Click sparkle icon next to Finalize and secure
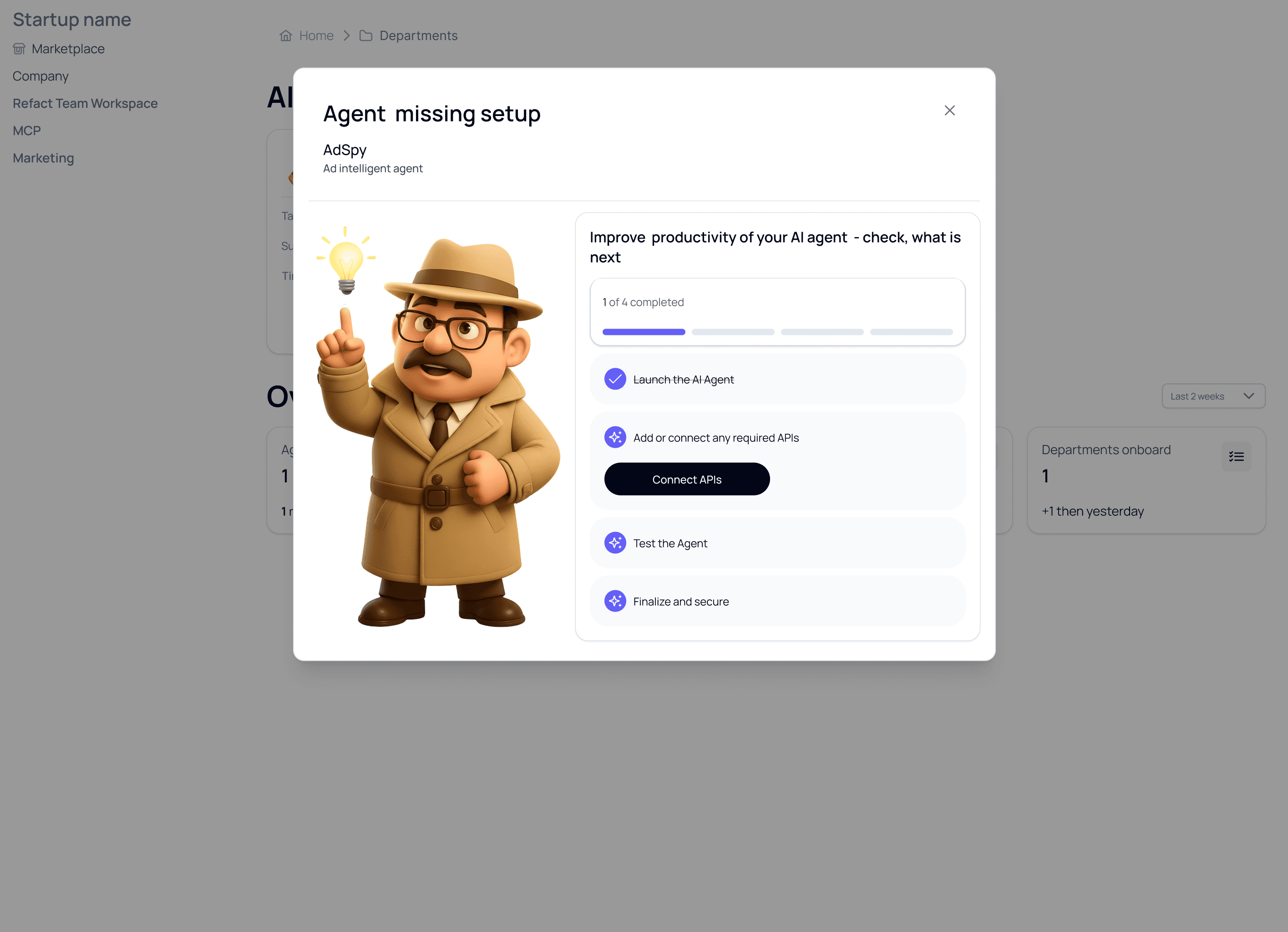1288x932 pixels. 615,601
